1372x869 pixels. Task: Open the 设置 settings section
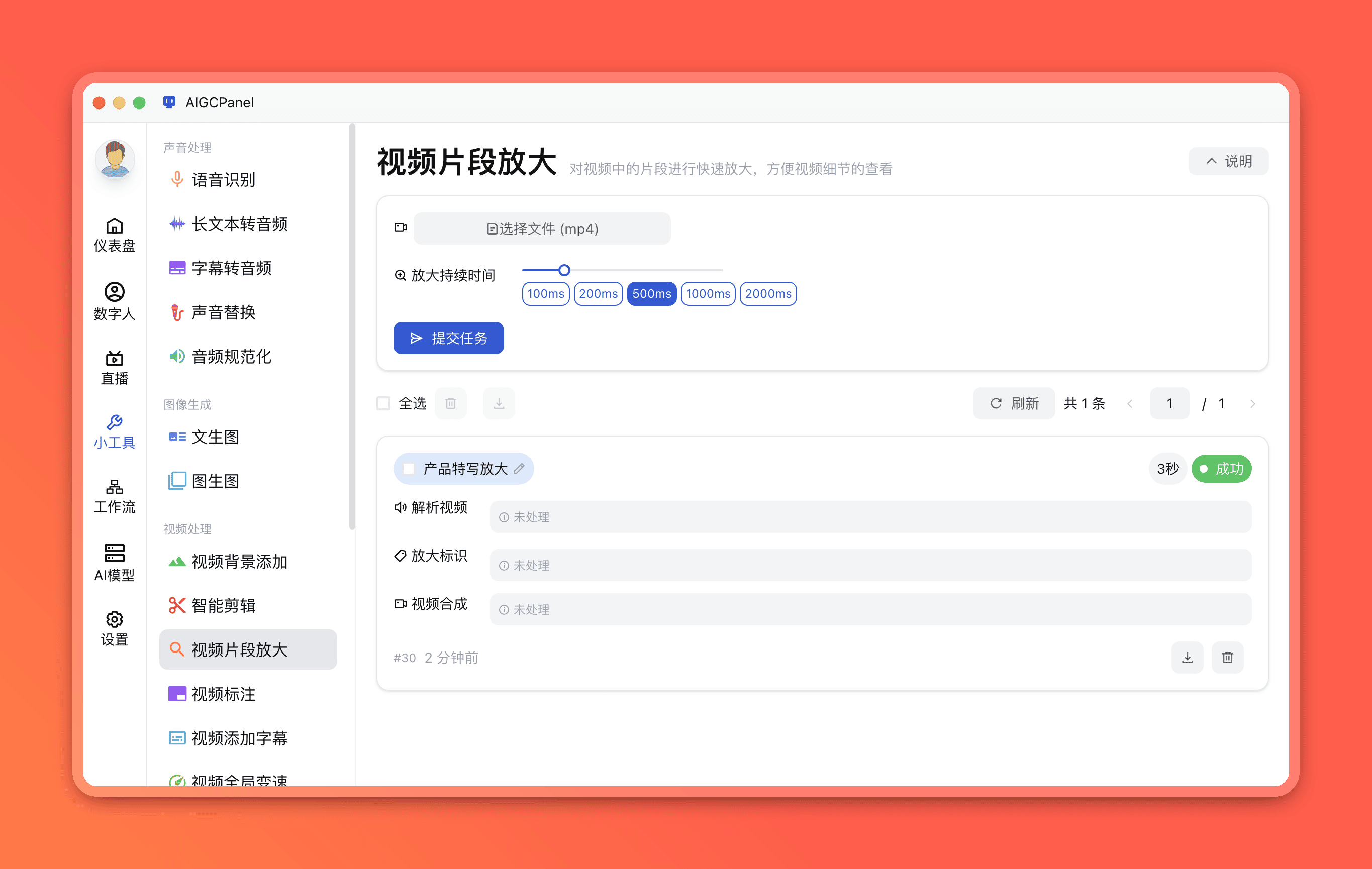click(114, 629)
